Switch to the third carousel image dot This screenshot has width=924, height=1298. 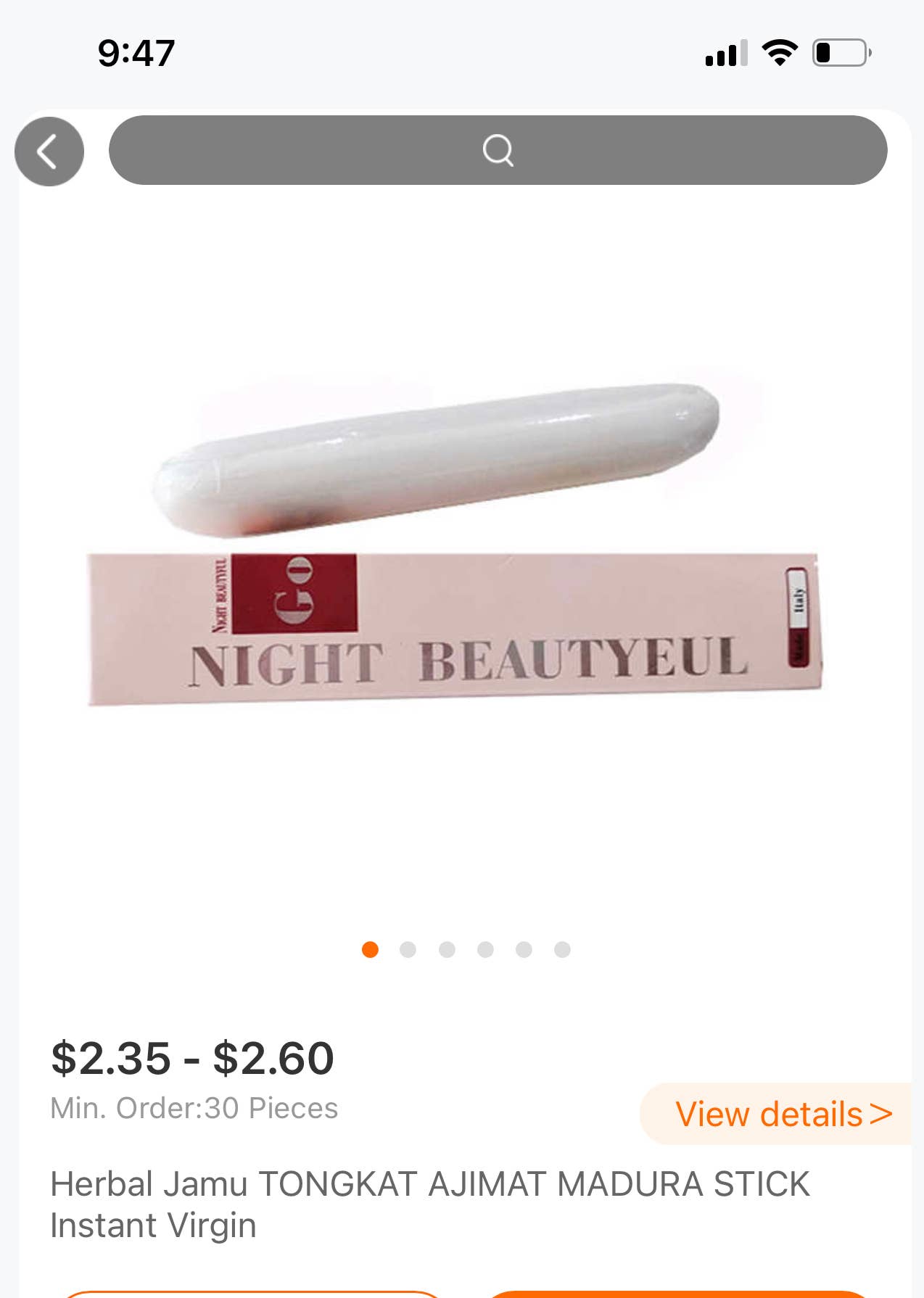coord(447,949)
